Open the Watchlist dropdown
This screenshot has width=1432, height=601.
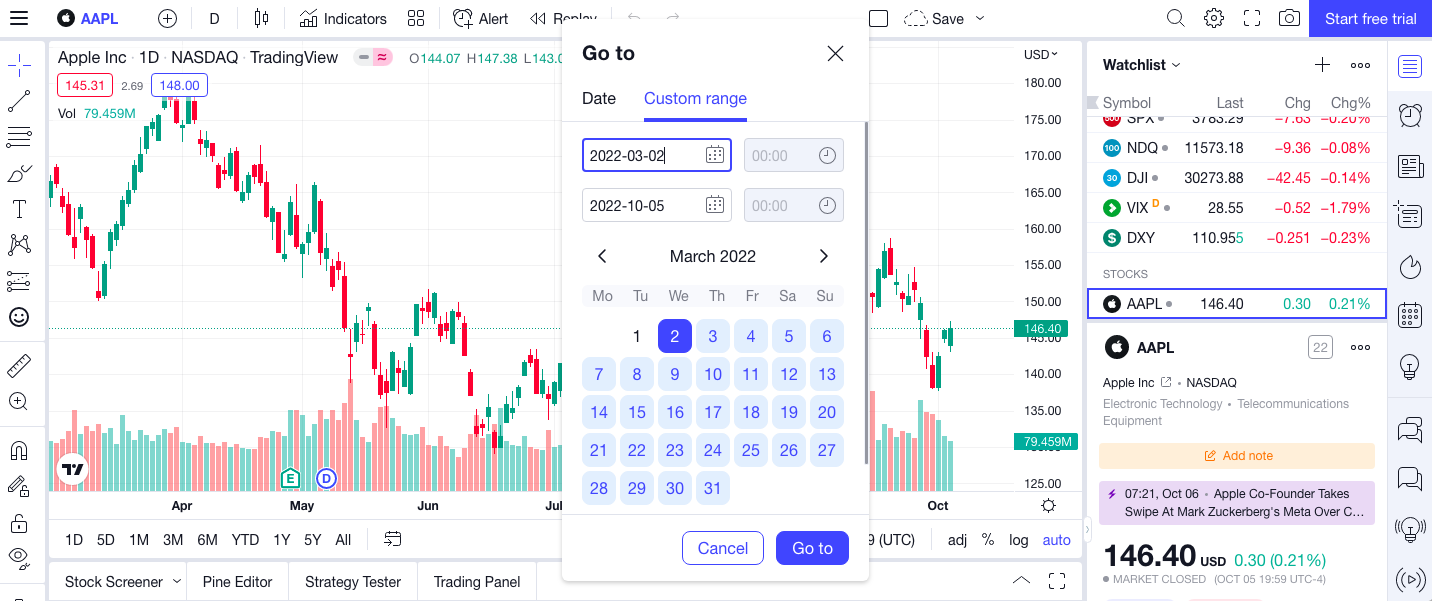(x=1140, y=64)
